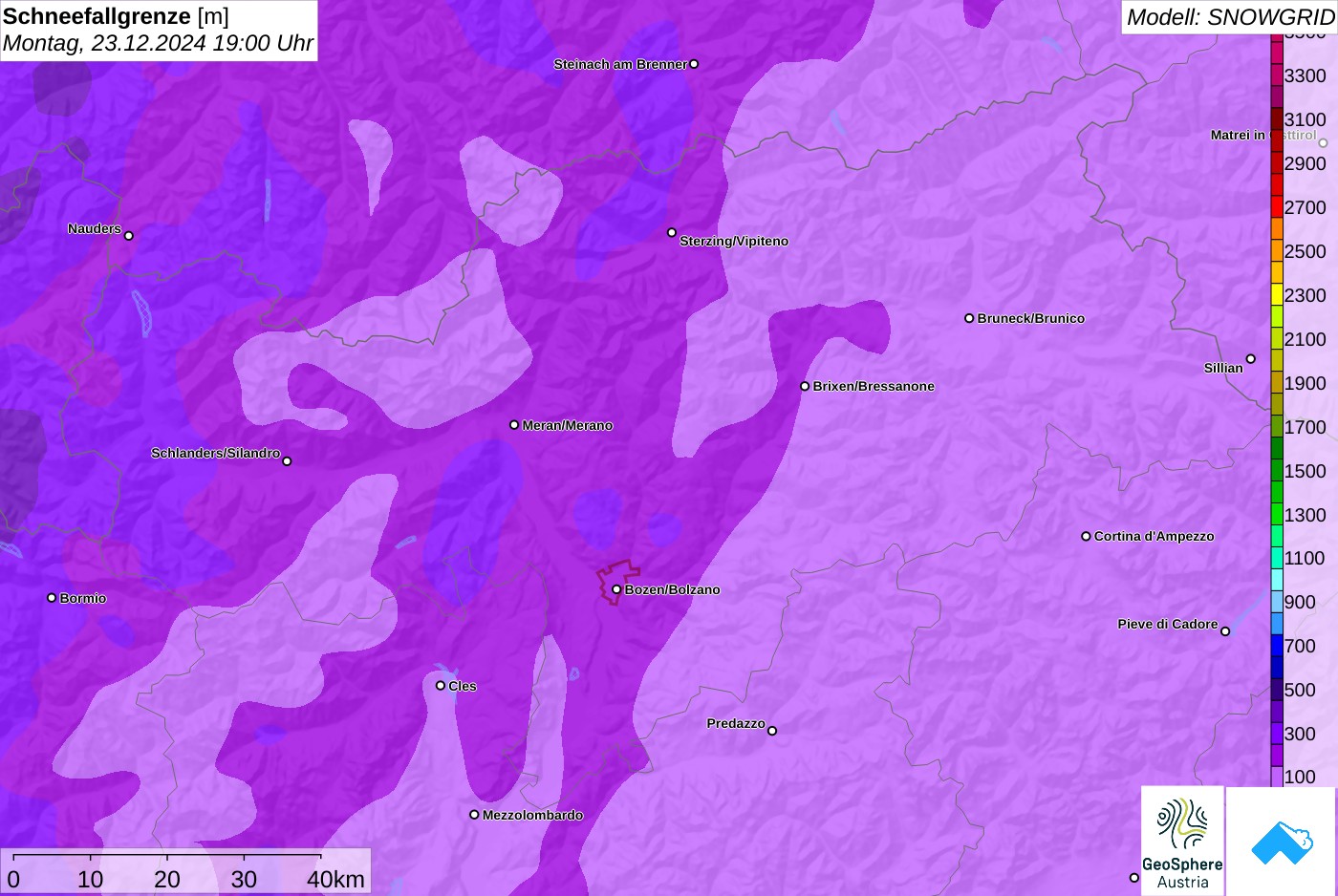
Task: Select the Bormio location marker dot
Action: (x=52, y=598)
